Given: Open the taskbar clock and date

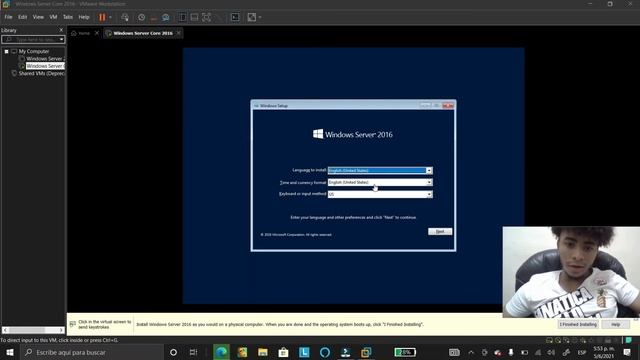Looking at the screenshot, I should coord(604,352).
